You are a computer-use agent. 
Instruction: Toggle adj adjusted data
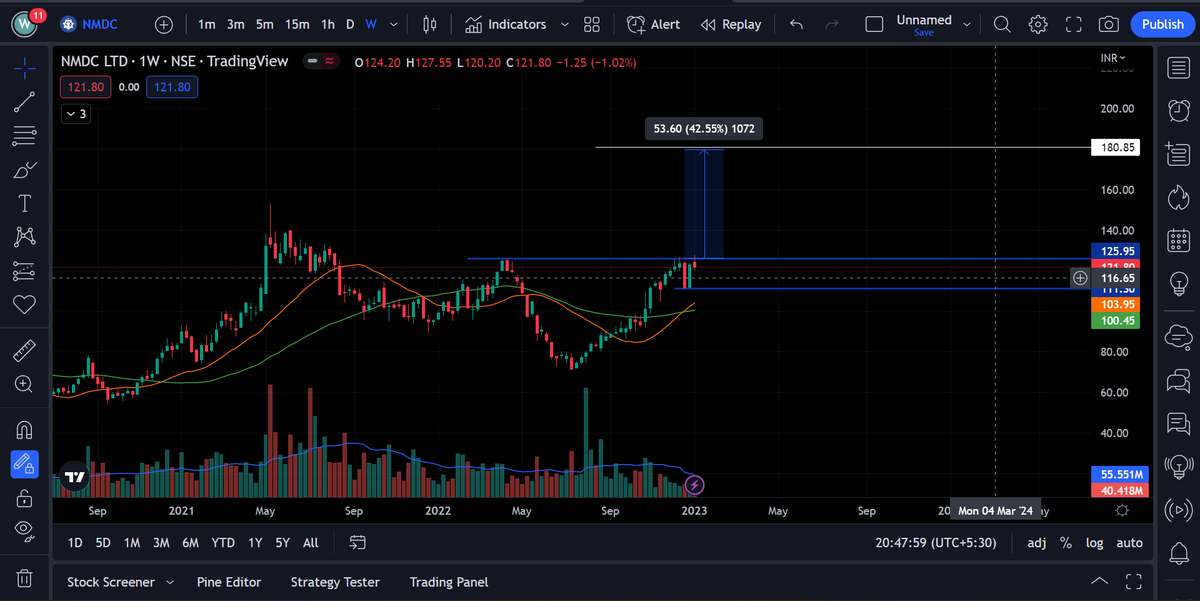tap(1036, 542)
